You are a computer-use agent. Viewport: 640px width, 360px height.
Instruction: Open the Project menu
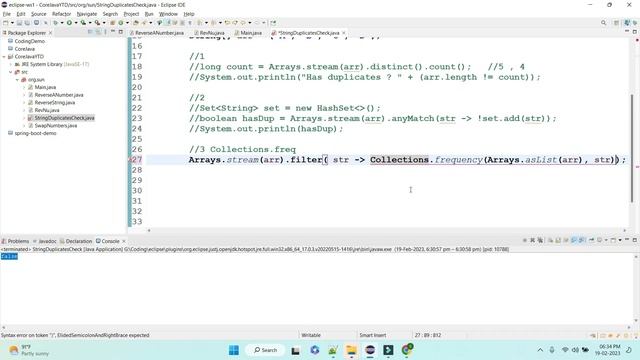[131, 14]
